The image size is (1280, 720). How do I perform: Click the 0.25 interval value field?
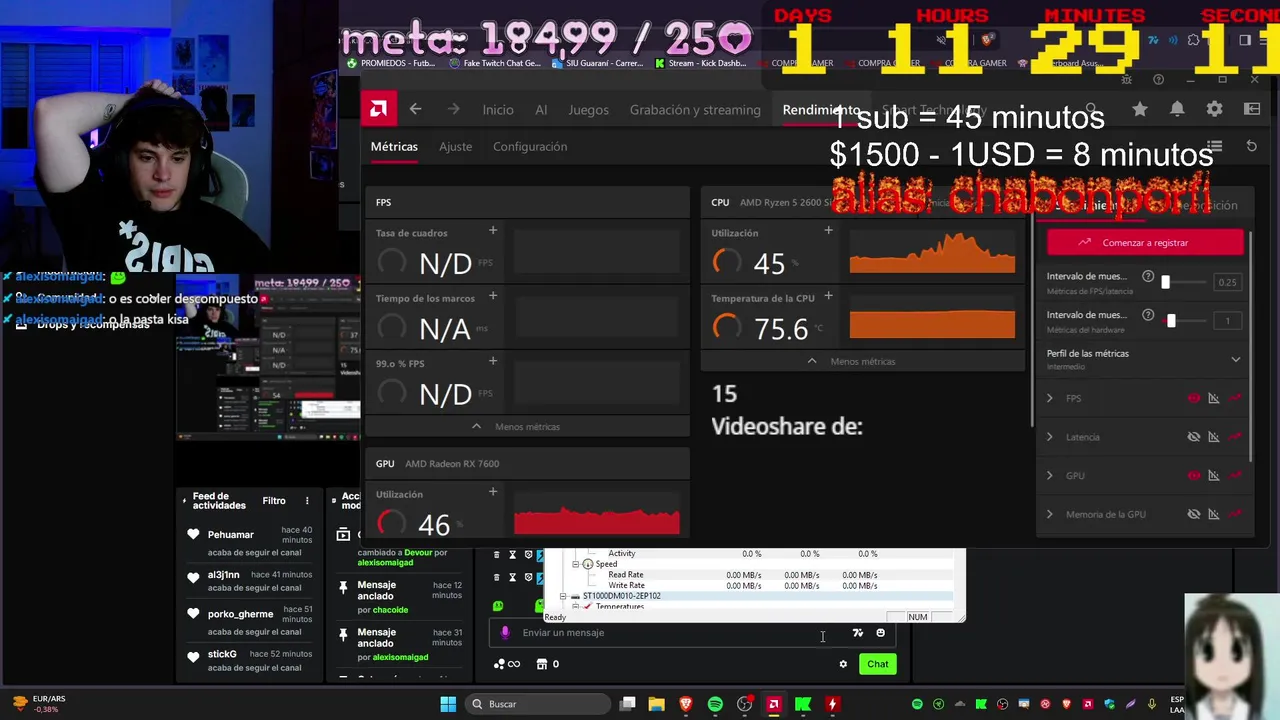1227,282
